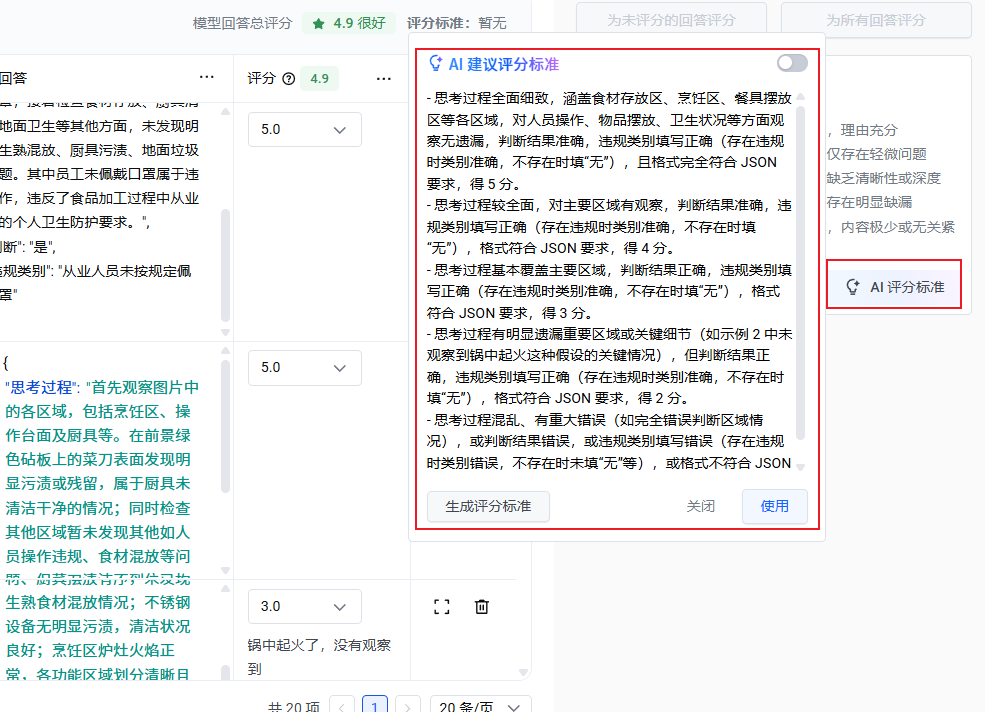Open the 20 条/页 page size dropdown
The image size is (985, 712).
(x=481, y=706)
